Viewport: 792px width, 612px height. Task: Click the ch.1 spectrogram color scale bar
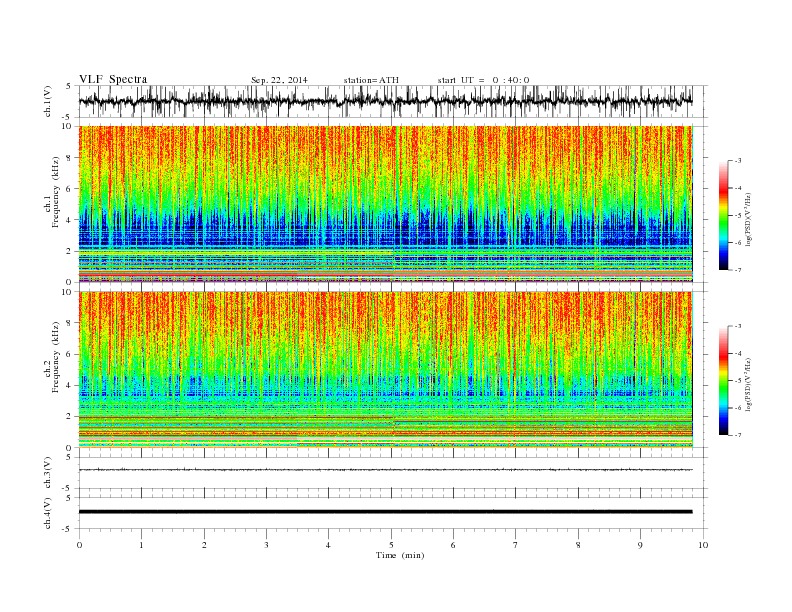(724, 216)
